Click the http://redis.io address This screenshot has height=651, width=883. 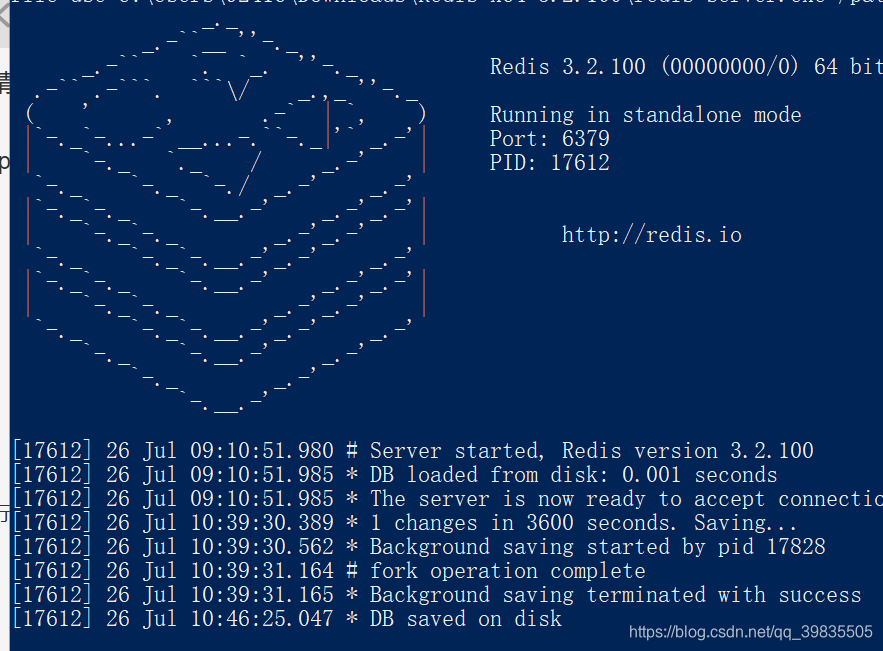click(x=652, y=234)
